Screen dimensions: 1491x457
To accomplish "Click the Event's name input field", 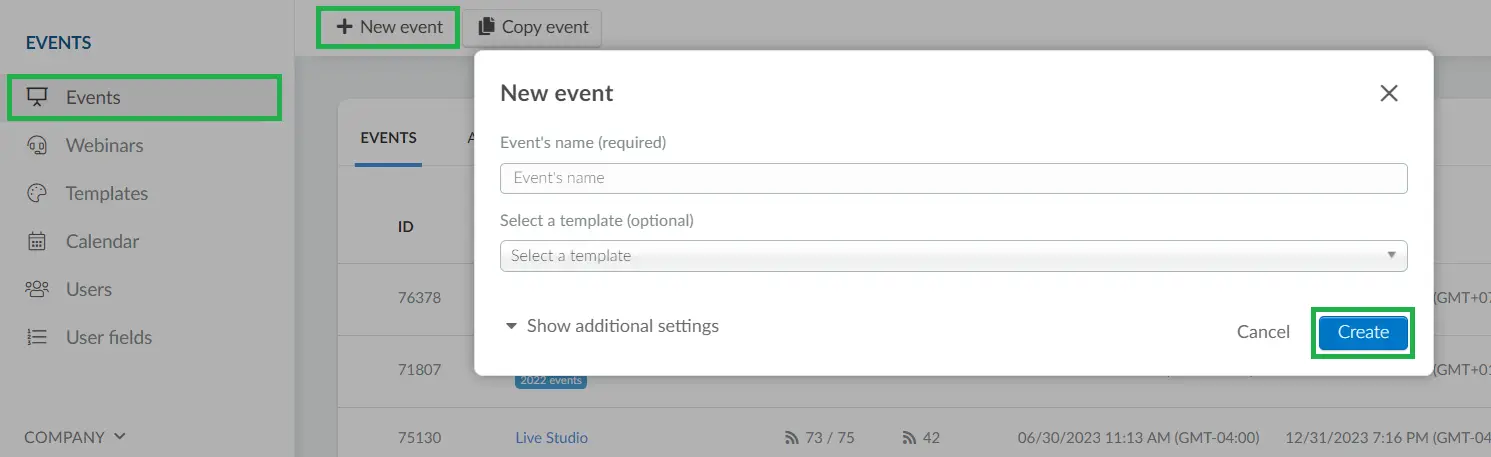I will coord(953,178).
